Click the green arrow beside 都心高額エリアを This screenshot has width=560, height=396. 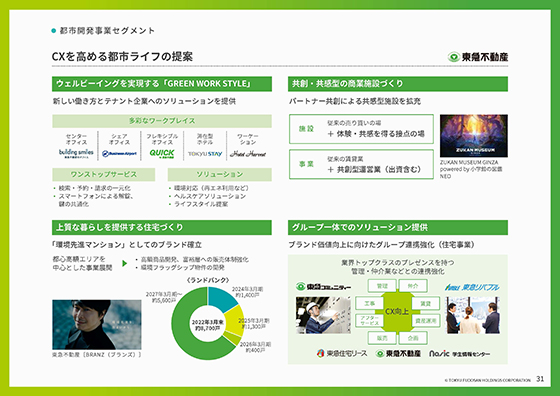pyautogui.click(x=125, y=264)
